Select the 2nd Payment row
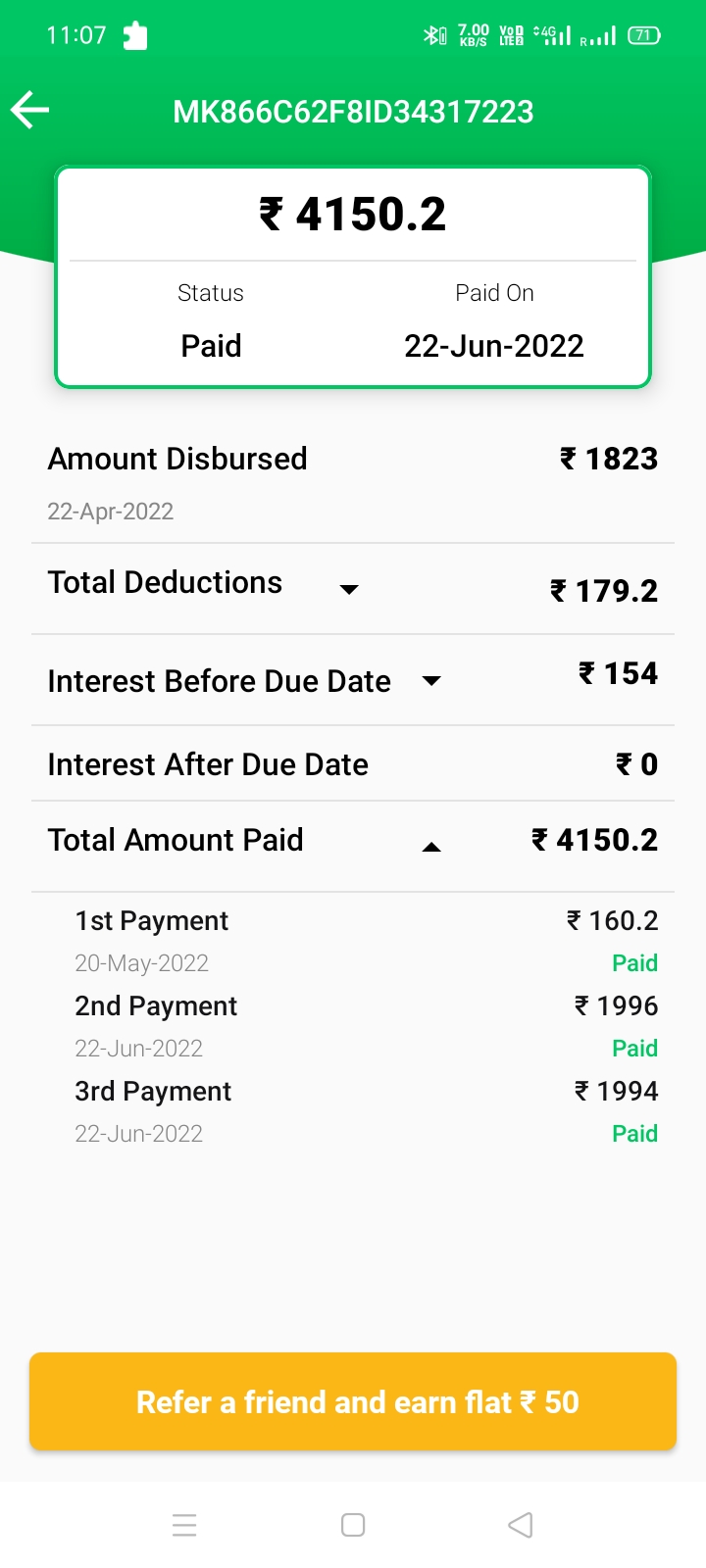The height and width of the screenshot is (1568, 706). pos(353,1025)
